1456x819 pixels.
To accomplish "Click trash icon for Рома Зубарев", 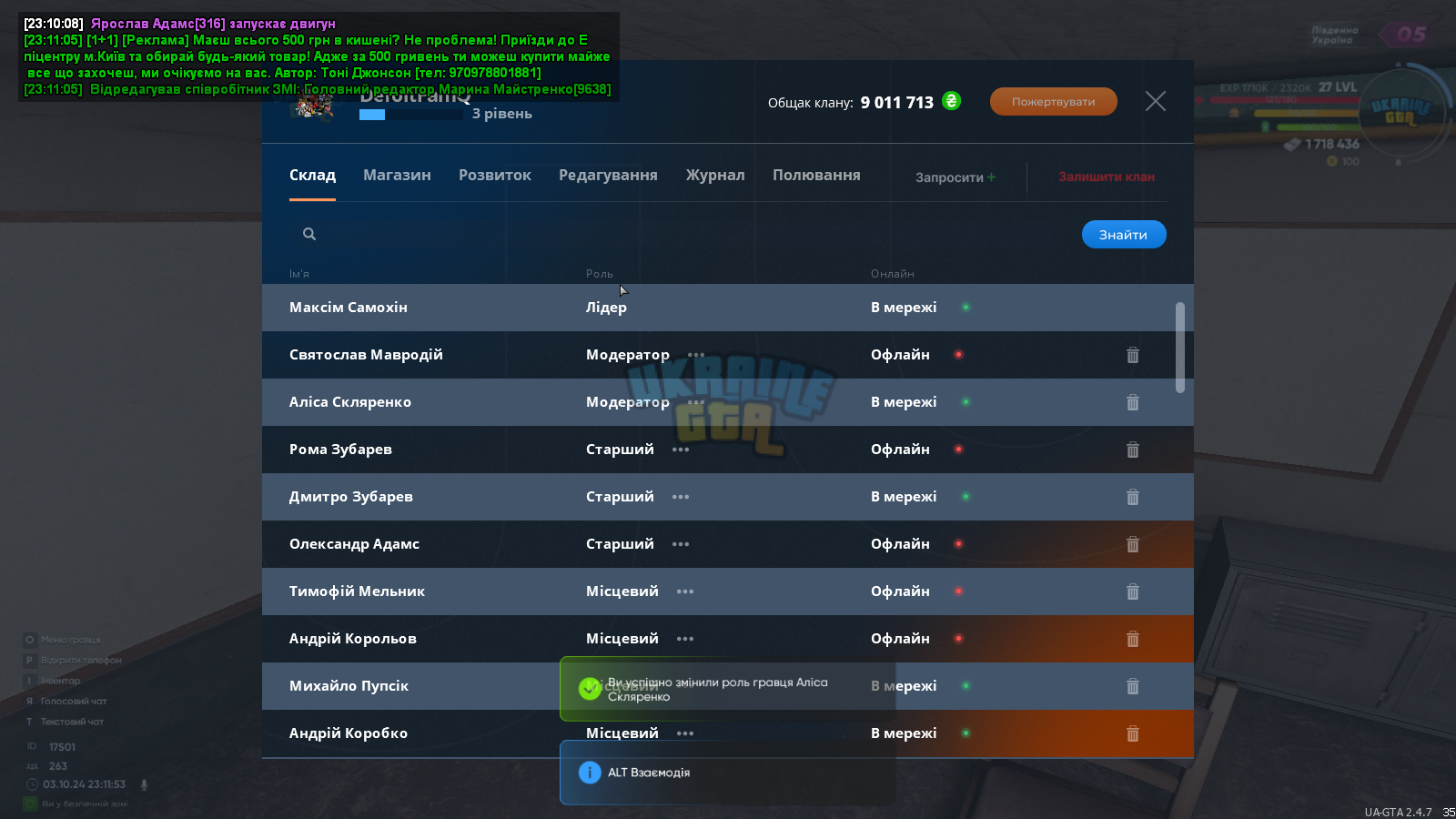I will tap(1133, 450).
